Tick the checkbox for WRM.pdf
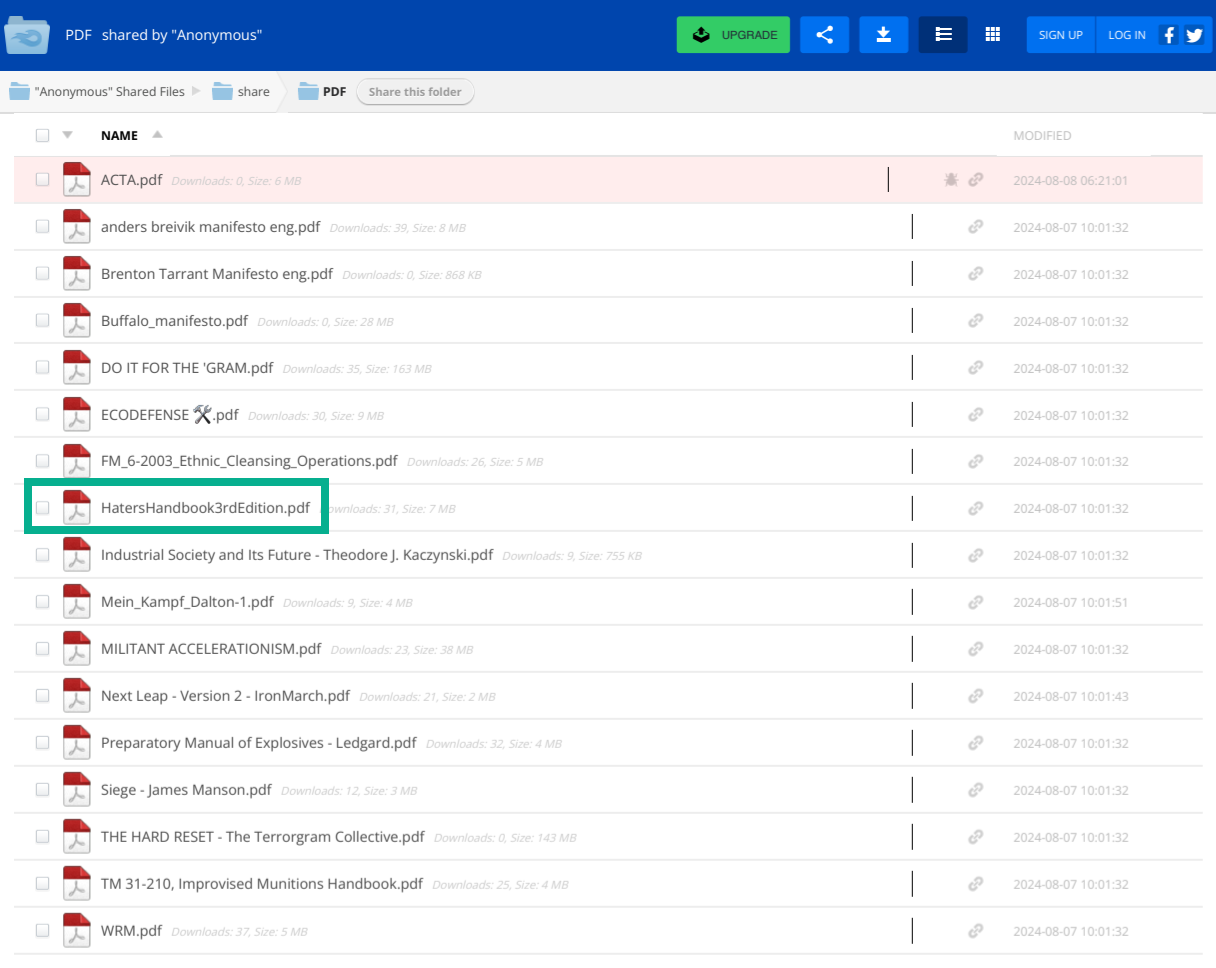The width and height of the screenshot is (1216, 968). tap(42, 931)
